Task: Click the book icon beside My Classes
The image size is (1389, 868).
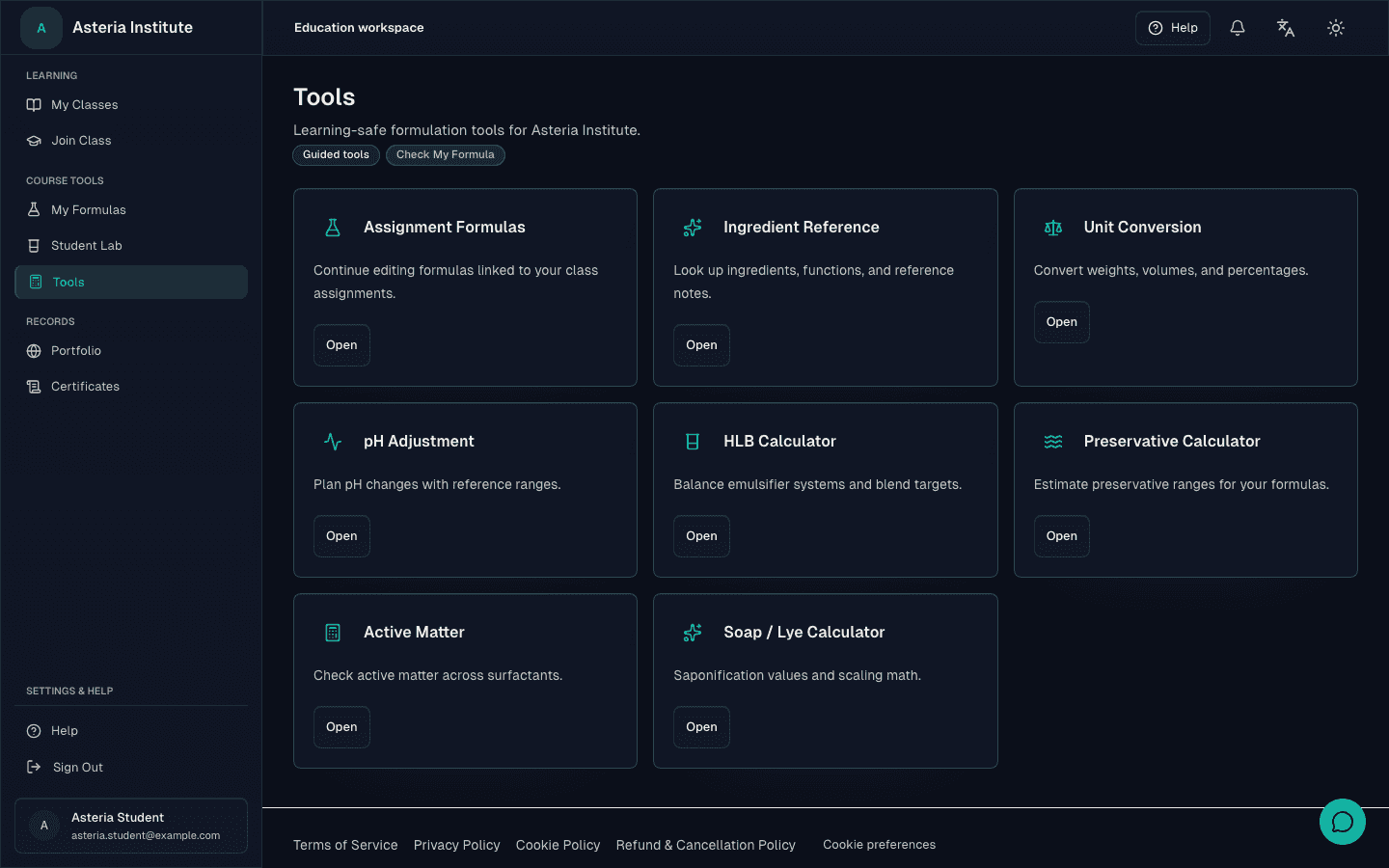Action: (34, 105)
